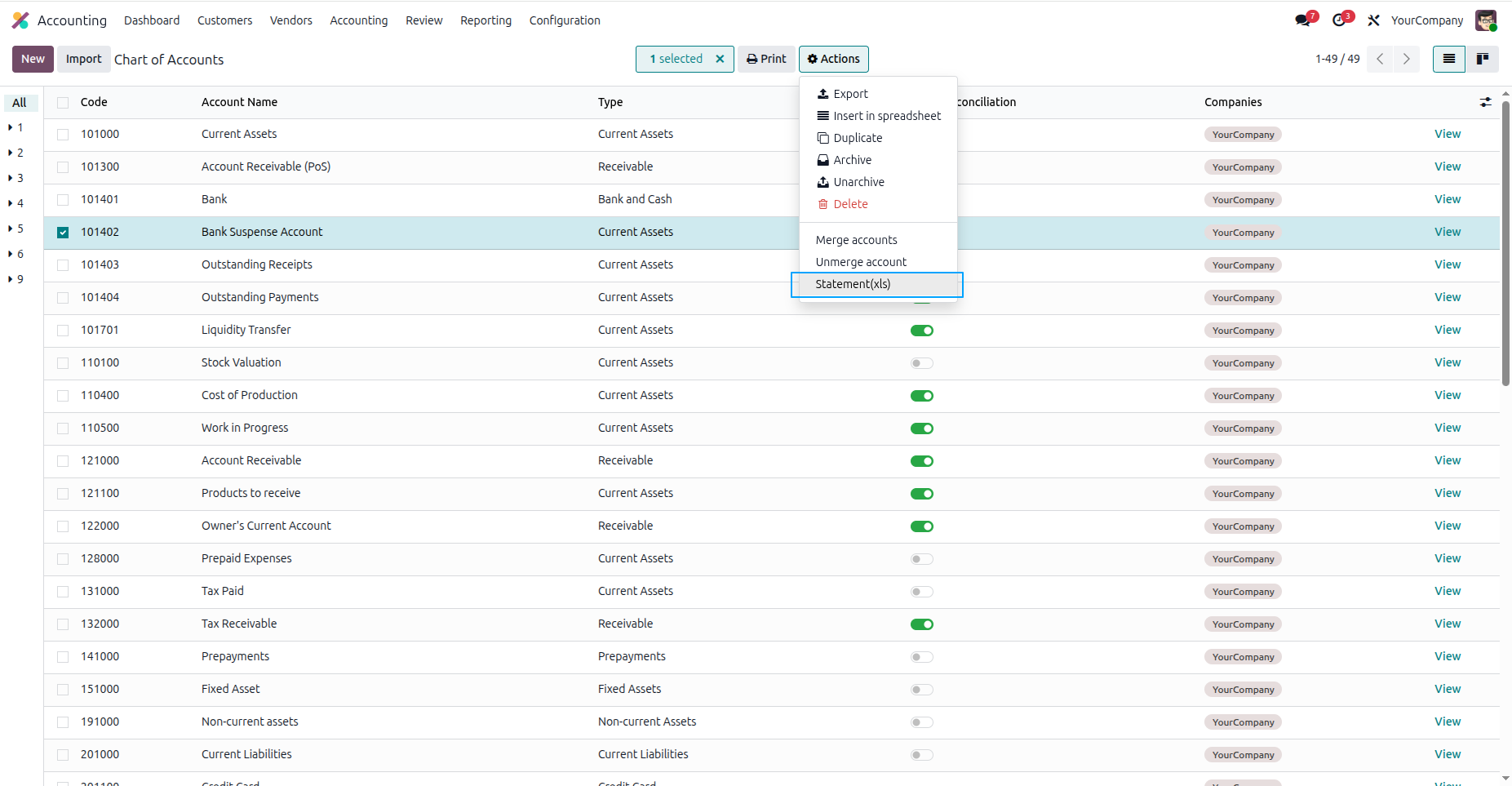The height and width of the screenshot is (786, 1512).
Task: Click Export in Actions menu
Action: [x=878, y=94]
